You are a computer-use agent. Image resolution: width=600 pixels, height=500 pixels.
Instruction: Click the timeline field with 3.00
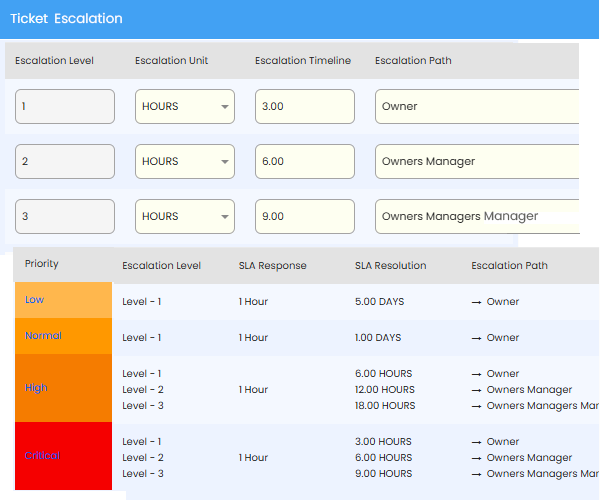(305, 106)
